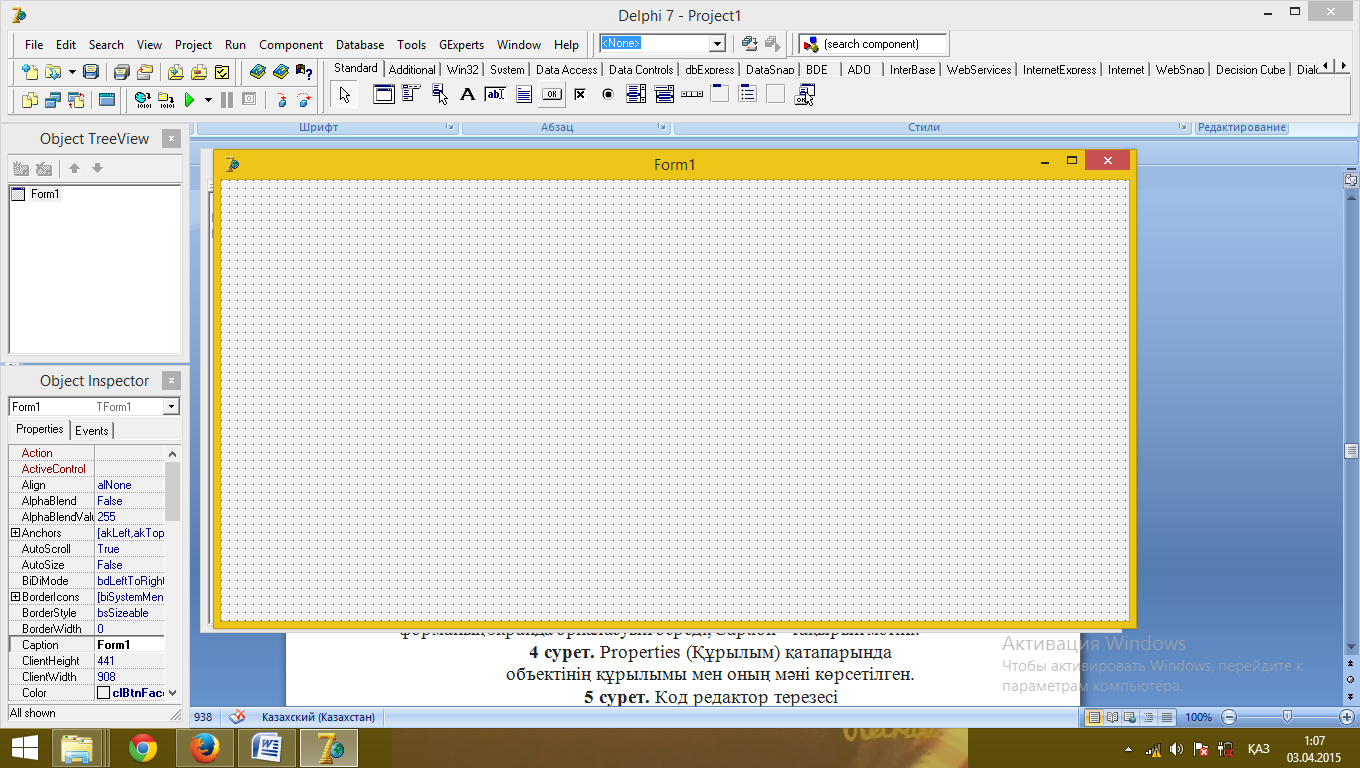
Task: Select the Label component (letter A)
Action: coord(467,95)
